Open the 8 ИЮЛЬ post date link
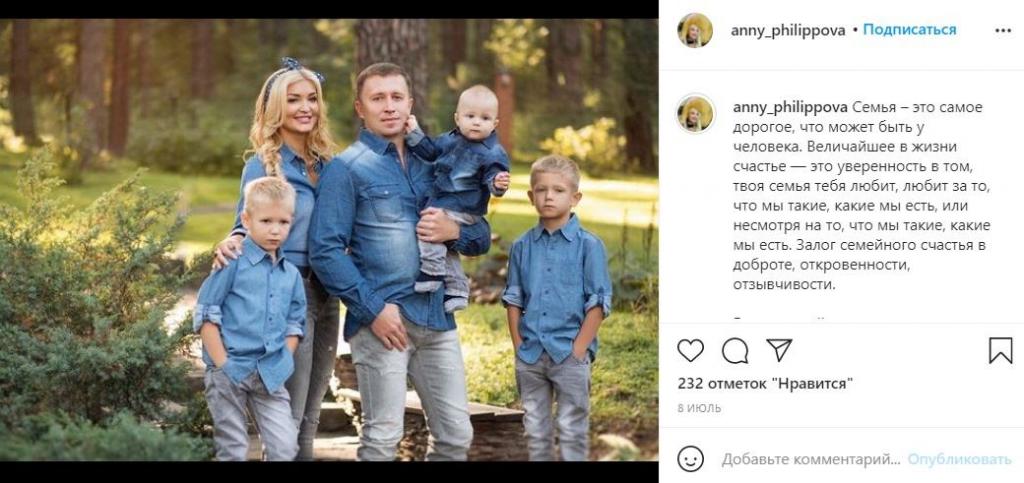Screen dimensions: 1024x483 click(699, 409)
